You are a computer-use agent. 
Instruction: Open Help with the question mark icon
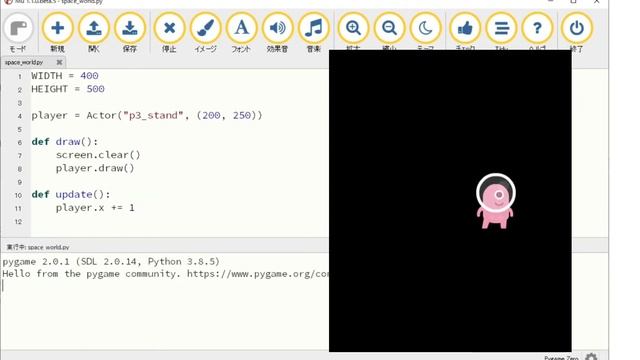tap(537, 28)
